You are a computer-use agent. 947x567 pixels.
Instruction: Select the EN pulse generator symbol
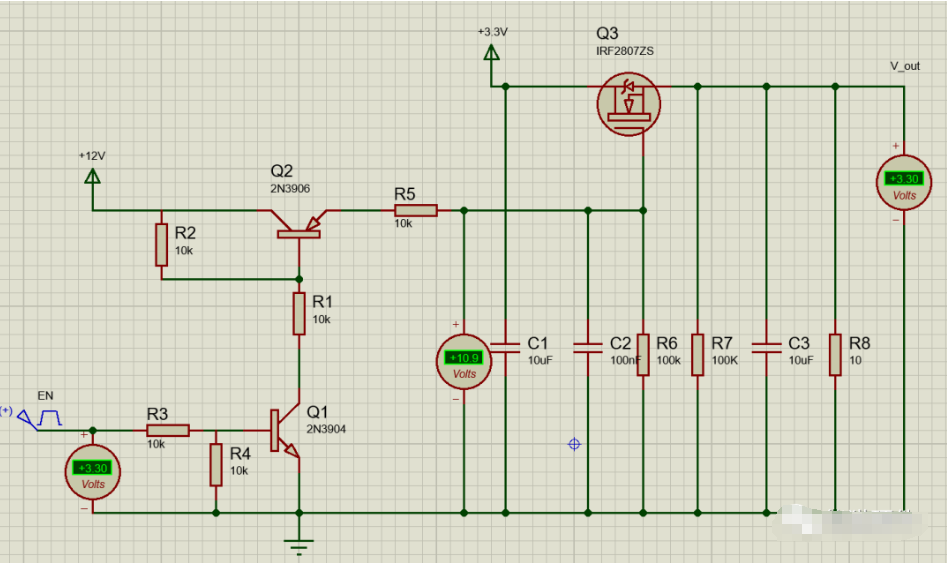point(48,416)
